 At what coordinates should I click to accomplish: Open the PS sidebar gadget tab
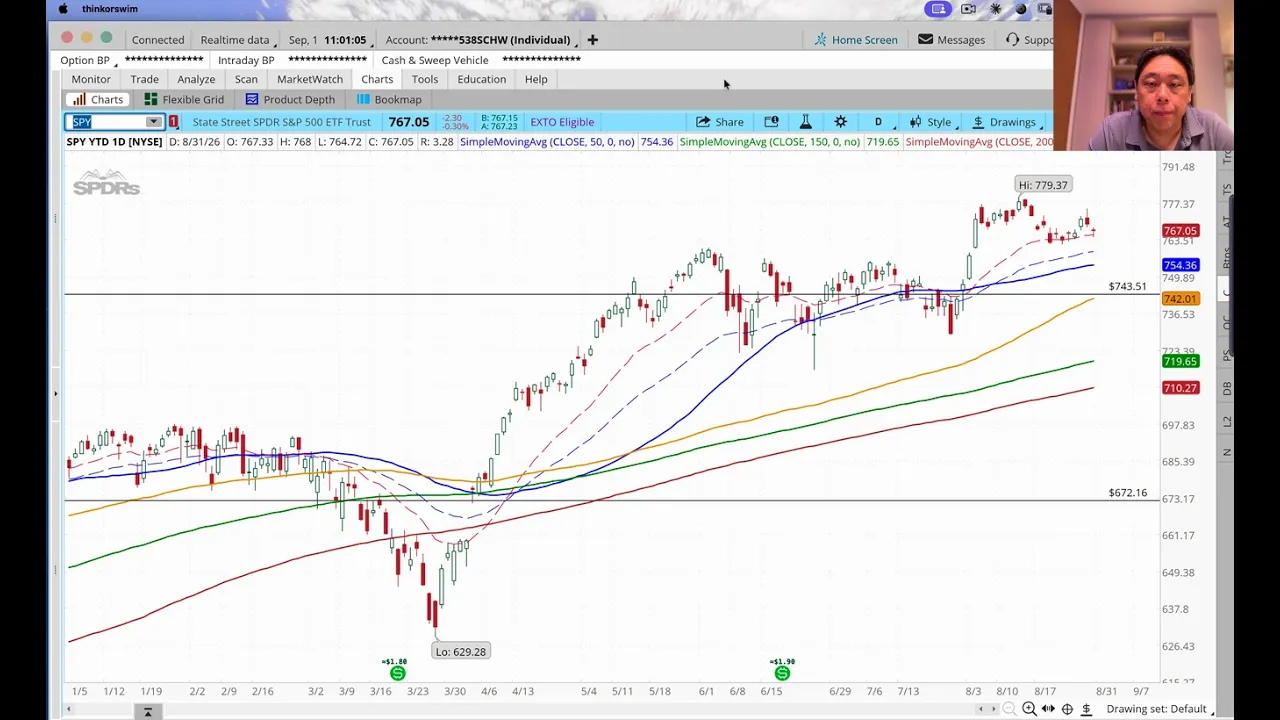[x=1227, y=356]
